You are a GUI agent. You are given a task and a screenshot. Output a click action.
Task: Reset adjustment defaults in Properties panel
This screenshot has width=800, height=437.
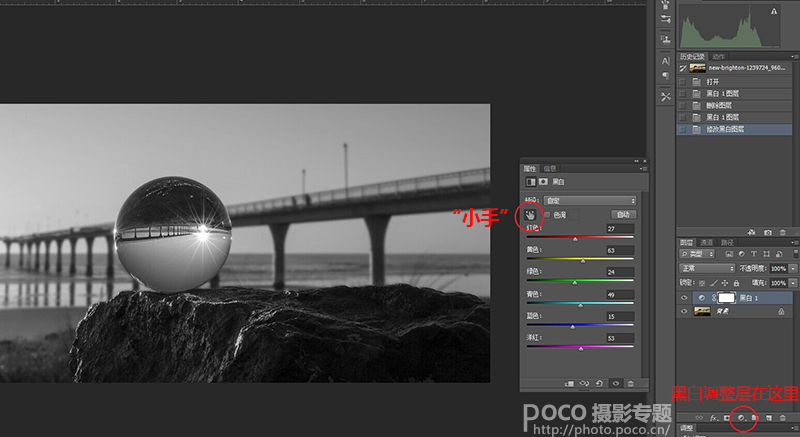[x=600, y=383]
